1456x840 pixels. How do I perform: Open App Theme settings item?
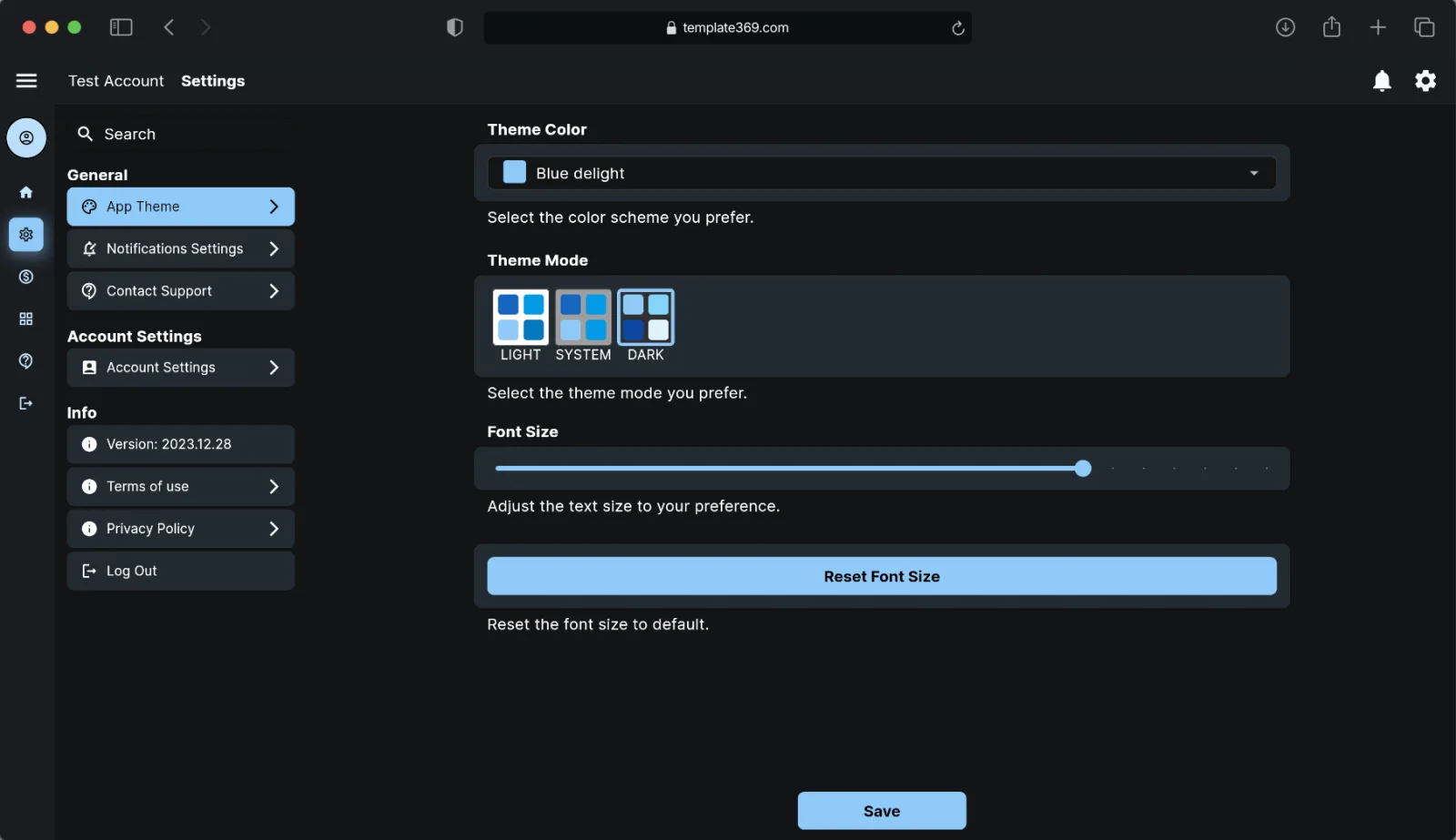[180, 207]
